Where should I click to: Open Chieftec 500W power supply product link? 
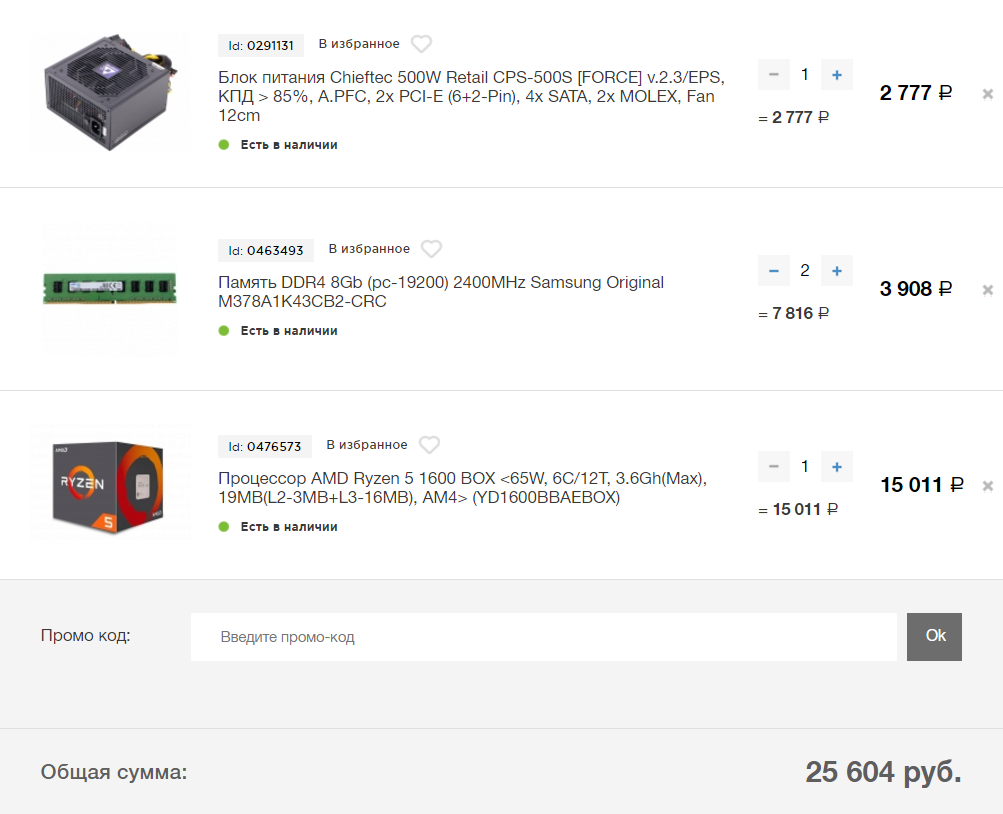tap(471, 97)
